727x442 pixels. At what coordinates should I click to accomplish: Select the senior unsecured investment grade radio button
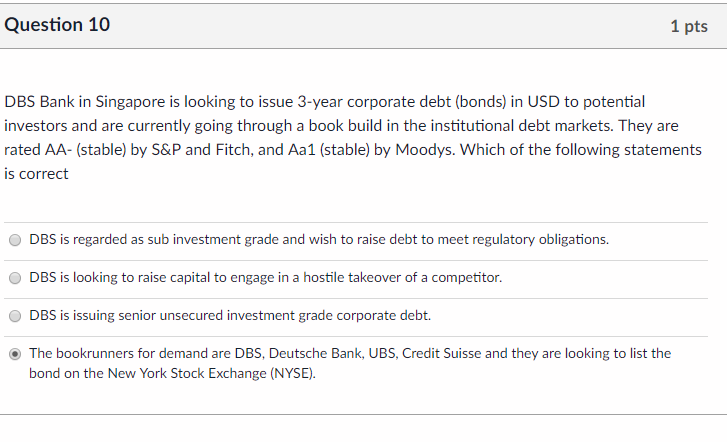pyautogui.click(x=15, y=316)
